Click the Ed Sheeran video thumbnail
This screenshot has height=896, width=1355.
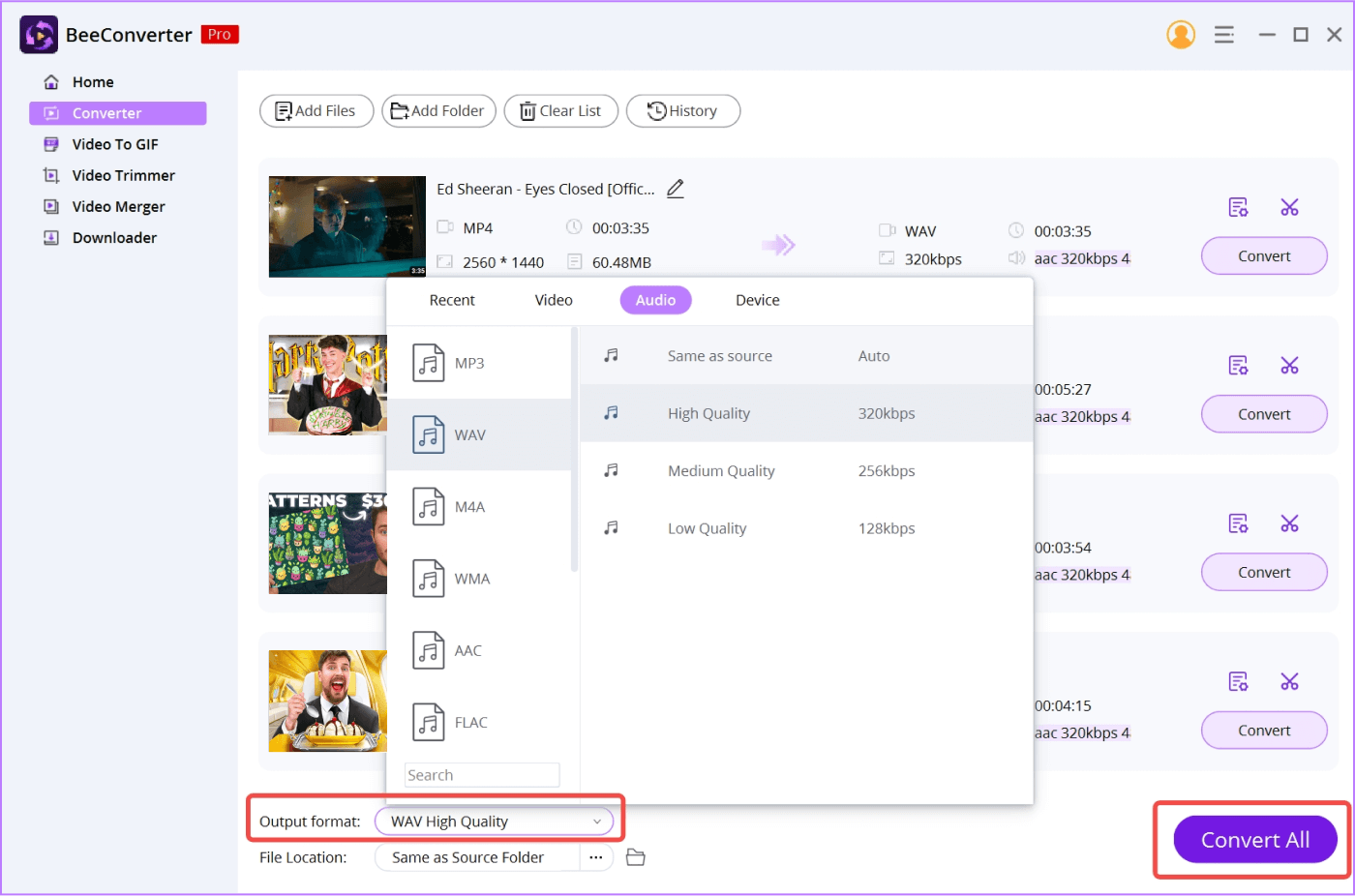(x=347, y=226)
